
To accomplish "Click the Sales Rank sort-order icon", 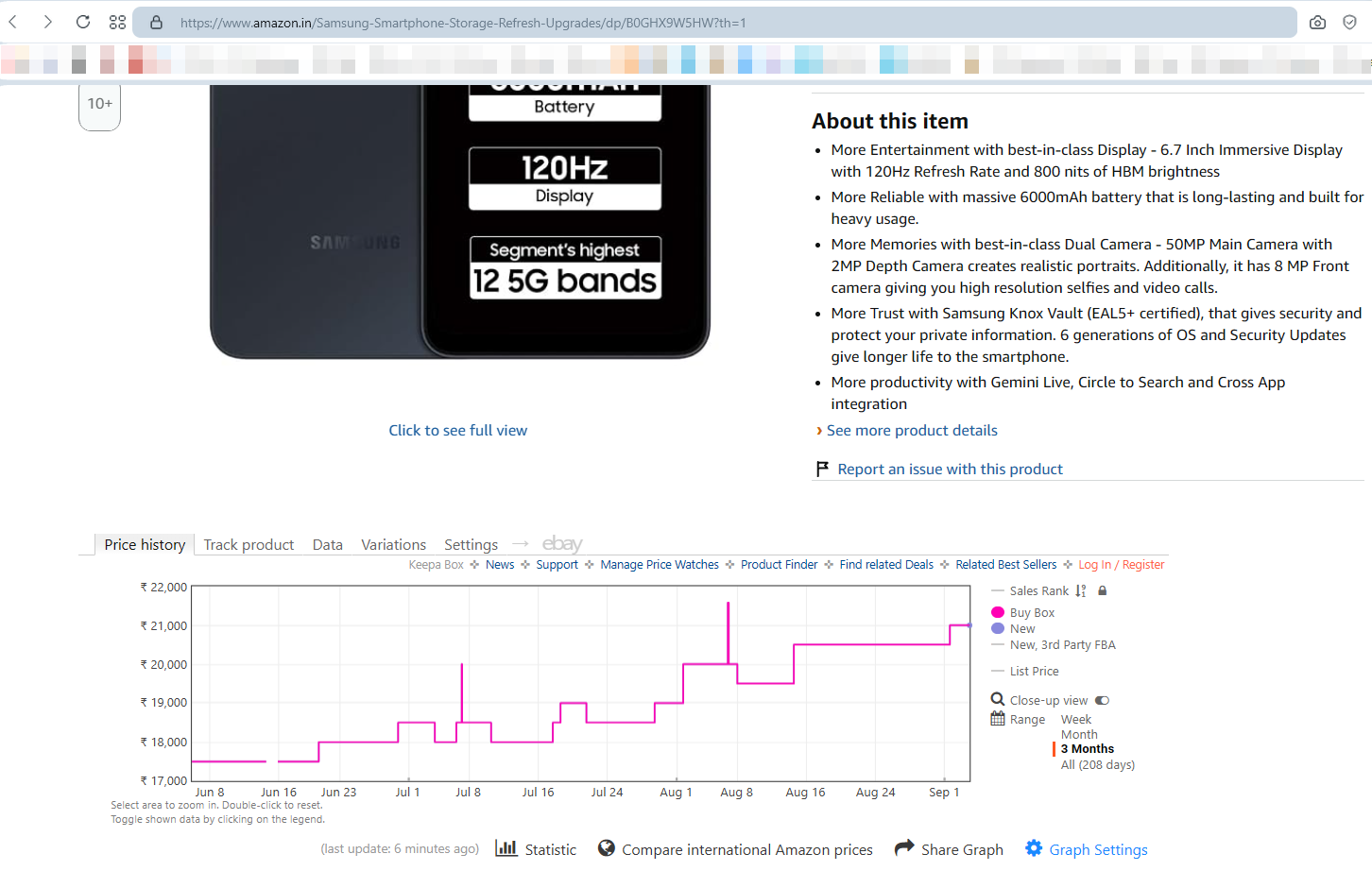I will point(1081,590).
